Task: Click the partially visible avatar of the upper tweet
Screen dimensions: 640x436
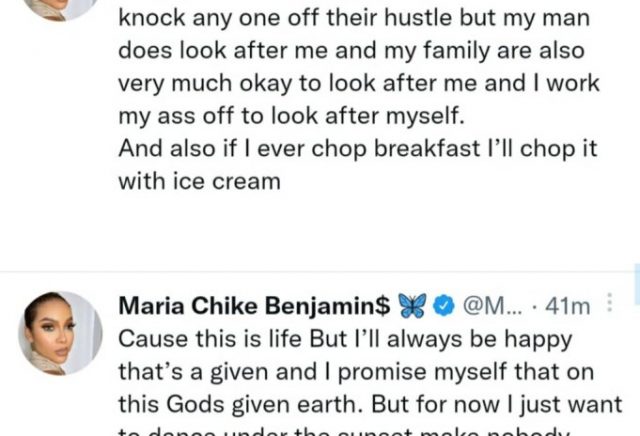Action: pyautogui.click(x=58, y=8)
